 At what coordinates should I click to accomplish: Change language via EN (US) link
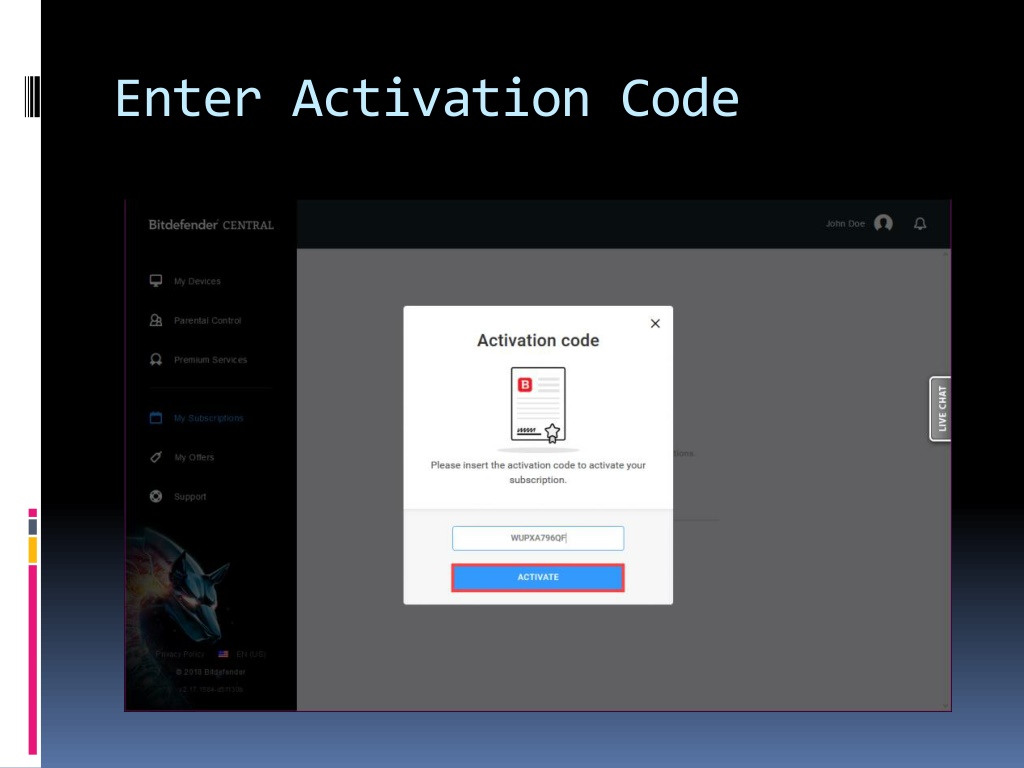coord(251,654)
